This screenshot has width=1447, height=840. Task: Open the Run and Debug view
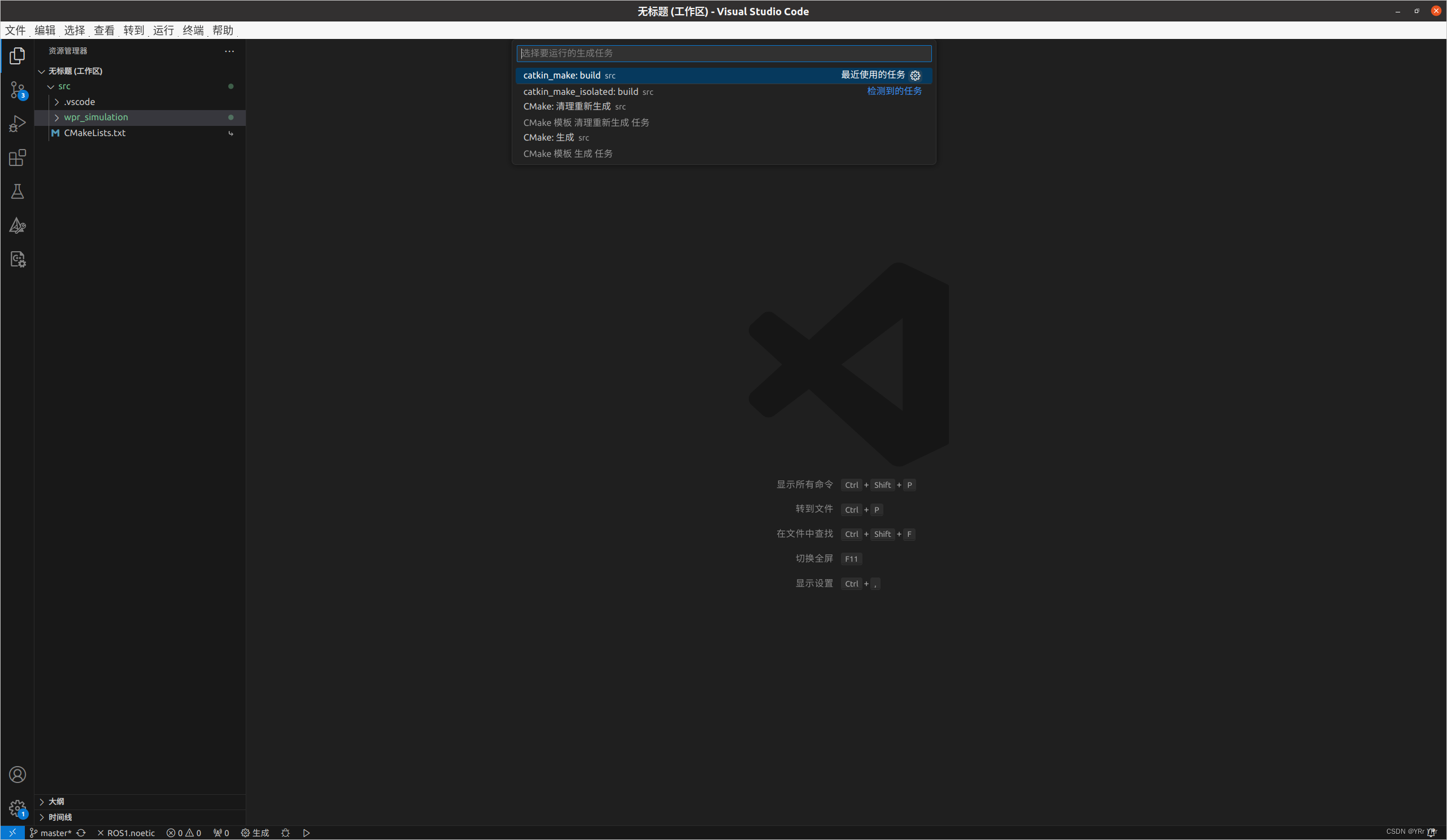click(x=17, y=124)
